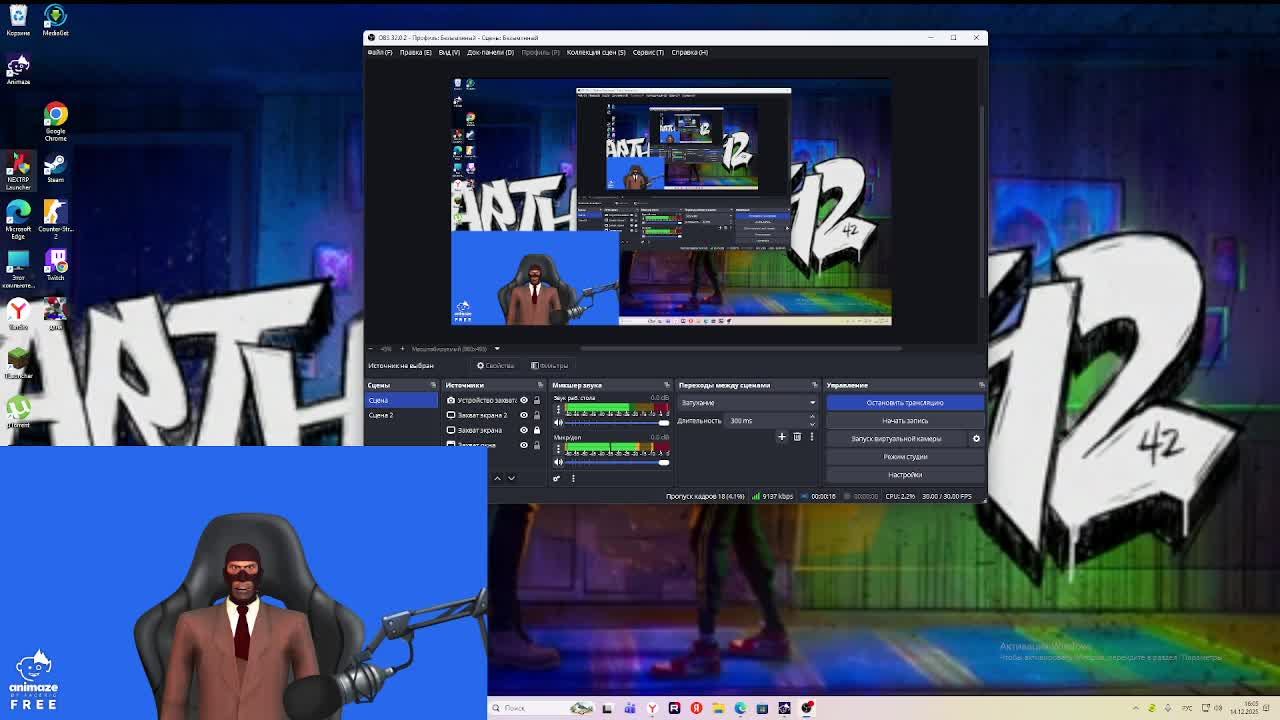The height and width of the screenshot is (720, 1280).
Task: Select the Сцена scene
Action: click(402, 400)
